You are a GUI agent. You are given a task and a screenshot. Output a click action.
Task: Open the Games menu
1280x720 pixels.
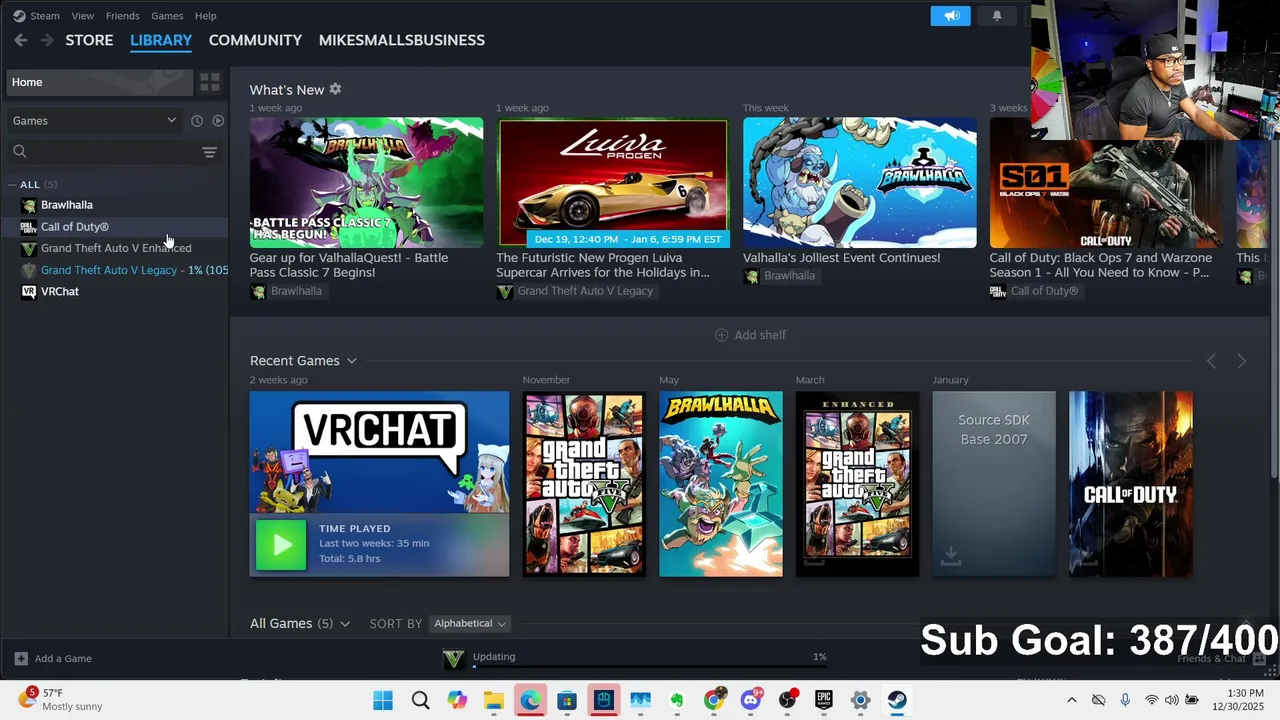[x=167, y=16]
